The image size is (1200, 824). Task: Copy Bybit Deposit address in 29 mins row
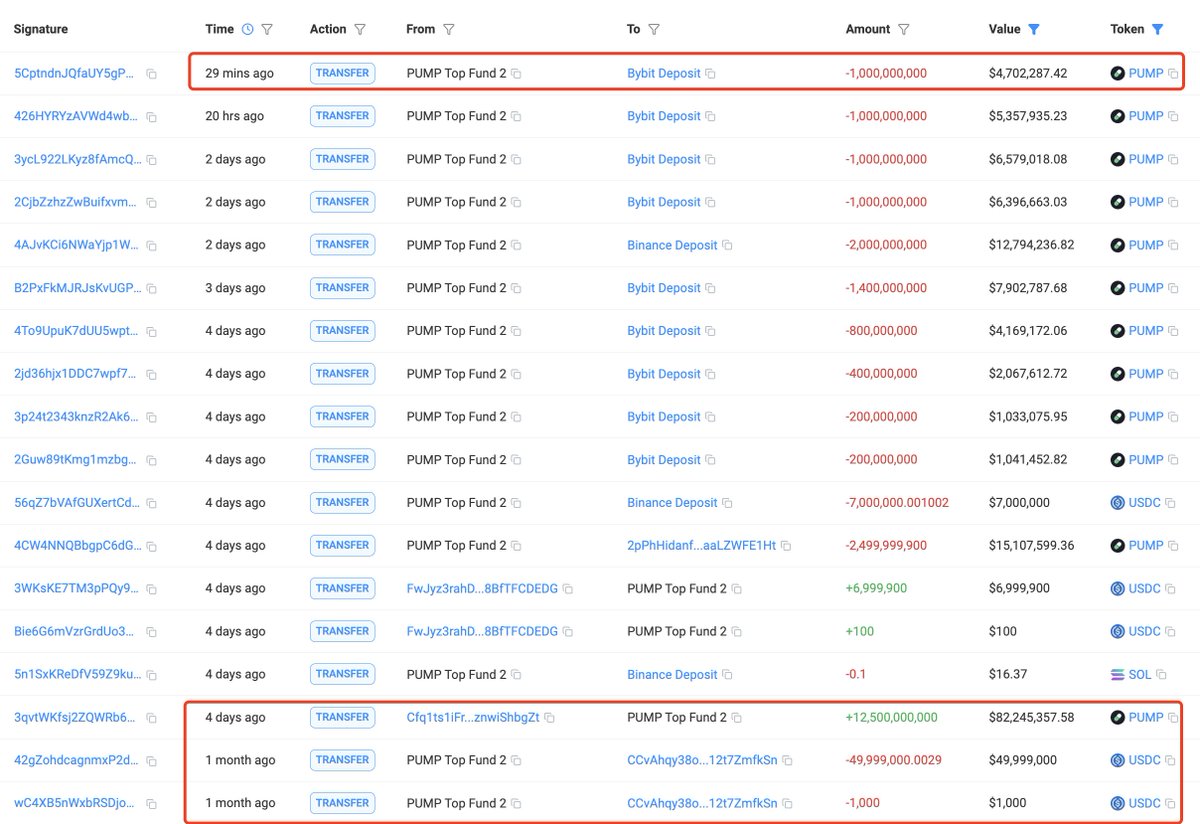[x=710, y=74]
